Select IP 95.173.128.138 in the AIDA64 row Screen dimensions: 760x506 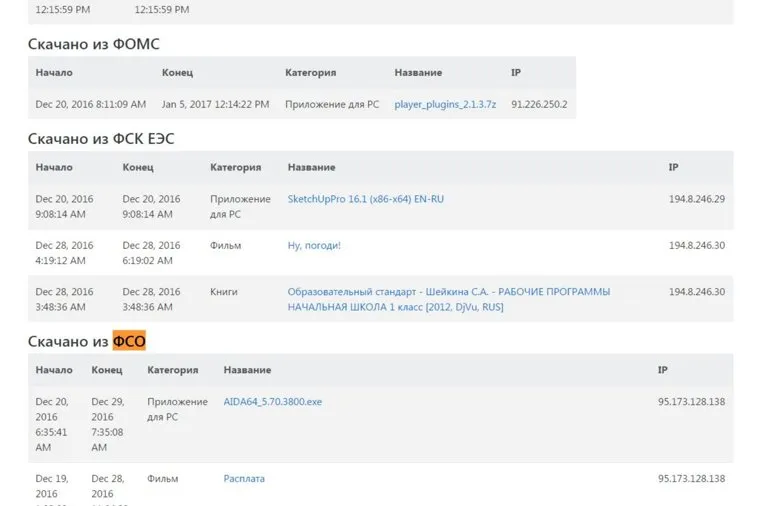click(x=691, y=402)
